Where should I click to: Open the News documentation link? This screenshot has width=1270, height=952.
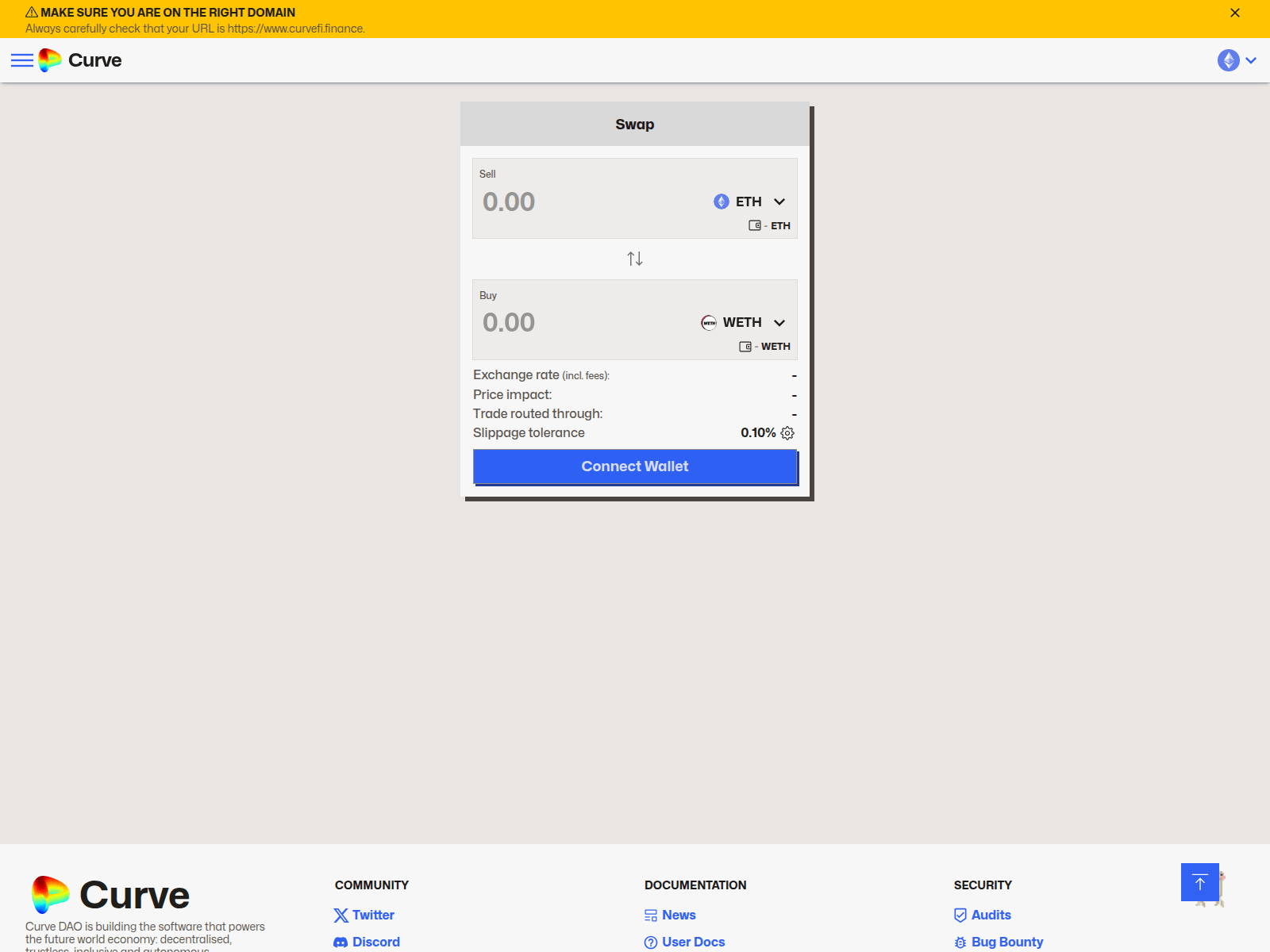[x=671, y=915]
